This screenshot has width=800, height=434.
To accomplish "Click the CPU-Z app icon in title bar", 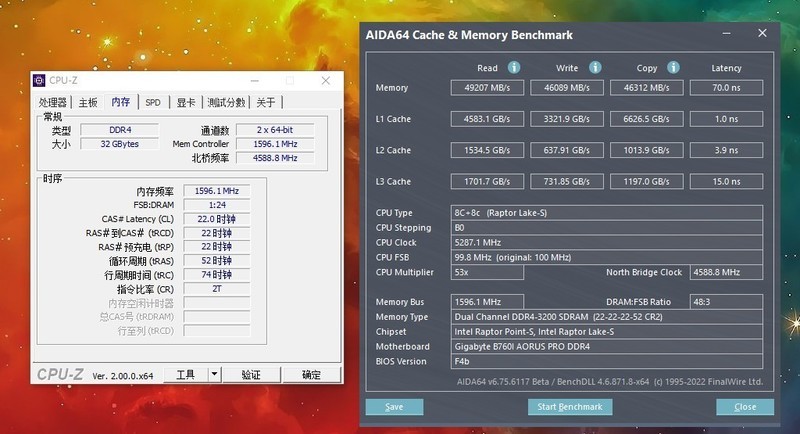I will [39, 81].
